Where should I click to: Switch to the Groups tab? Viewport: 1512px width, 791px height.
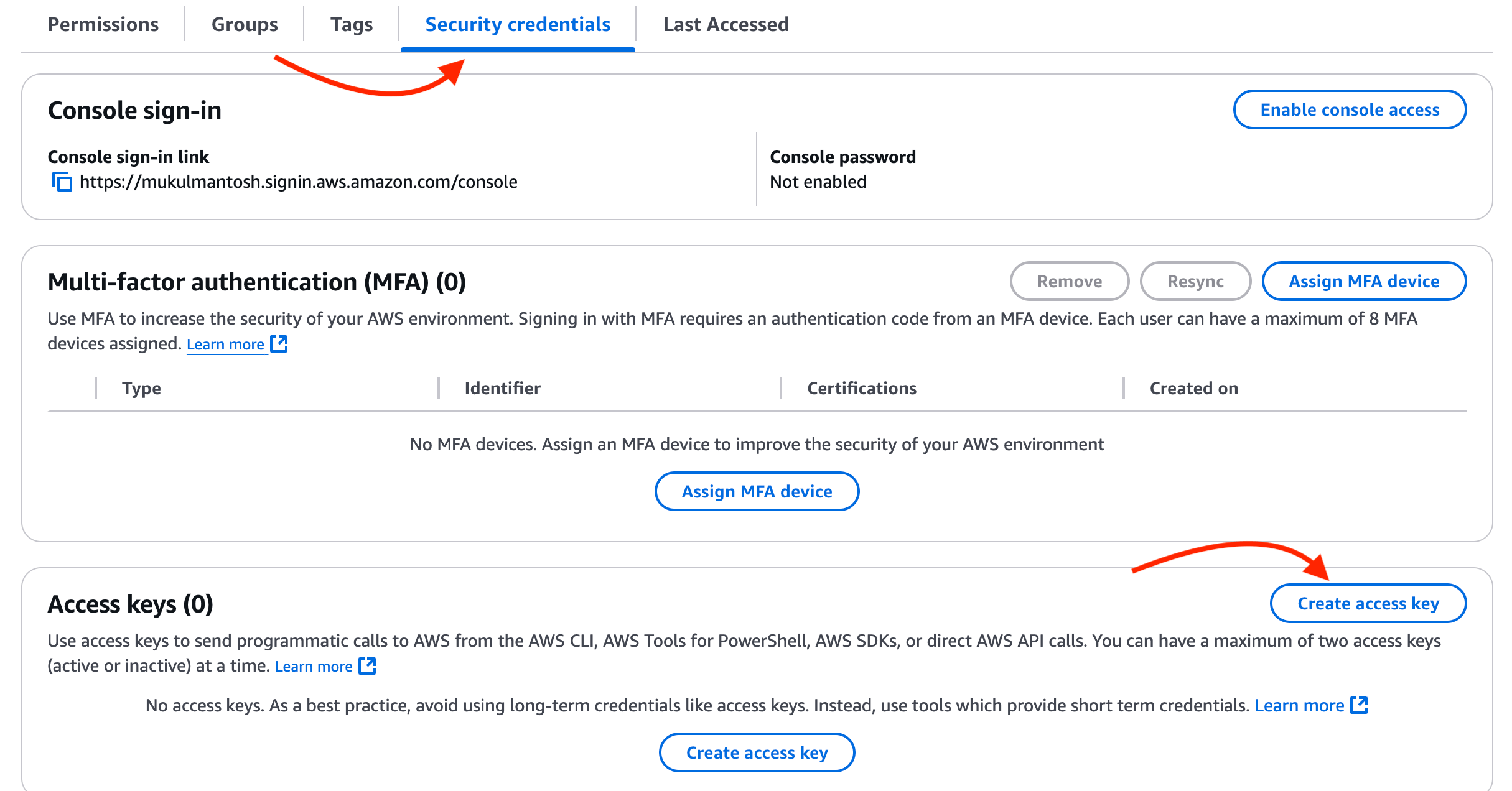point(245,25)
